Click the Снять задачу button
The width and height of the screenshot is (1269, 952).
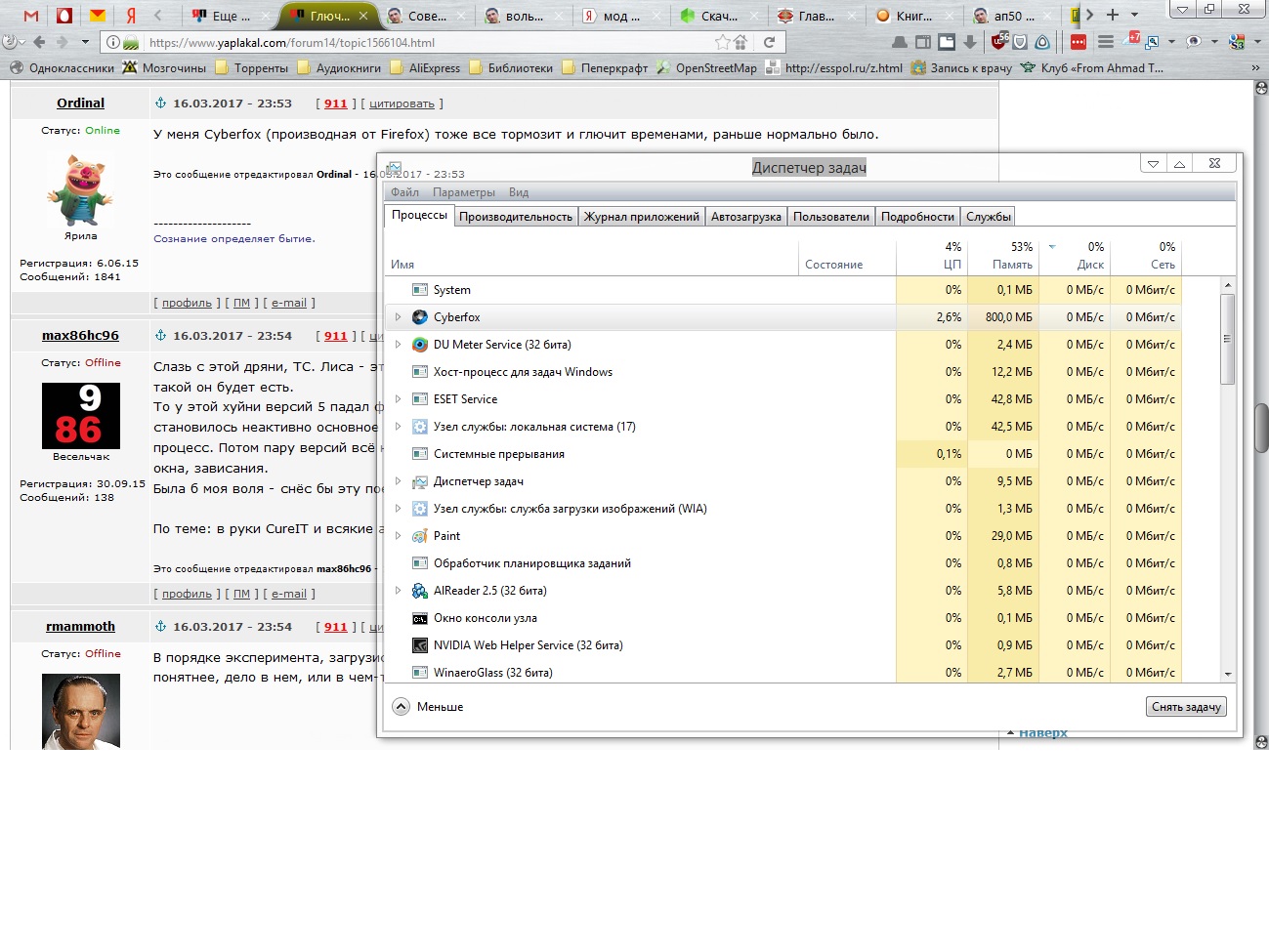(1186, 707)
